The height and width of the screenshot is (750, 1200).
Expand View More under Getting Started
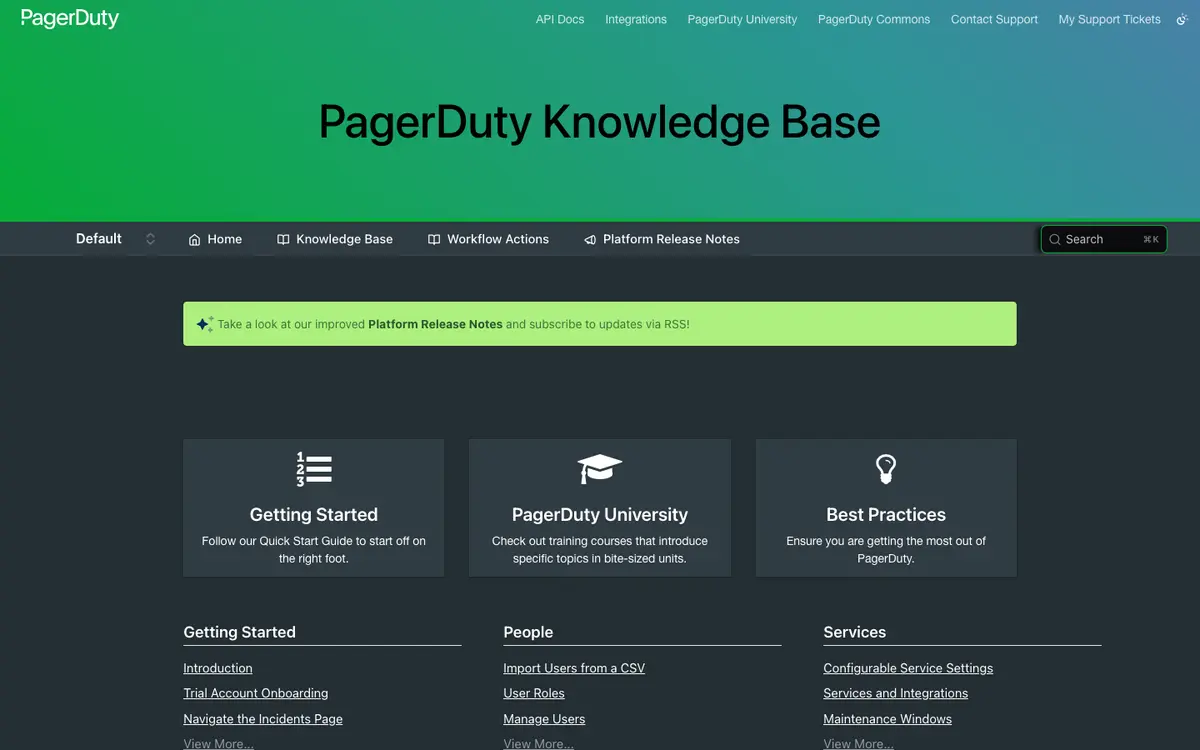[218, 744]
